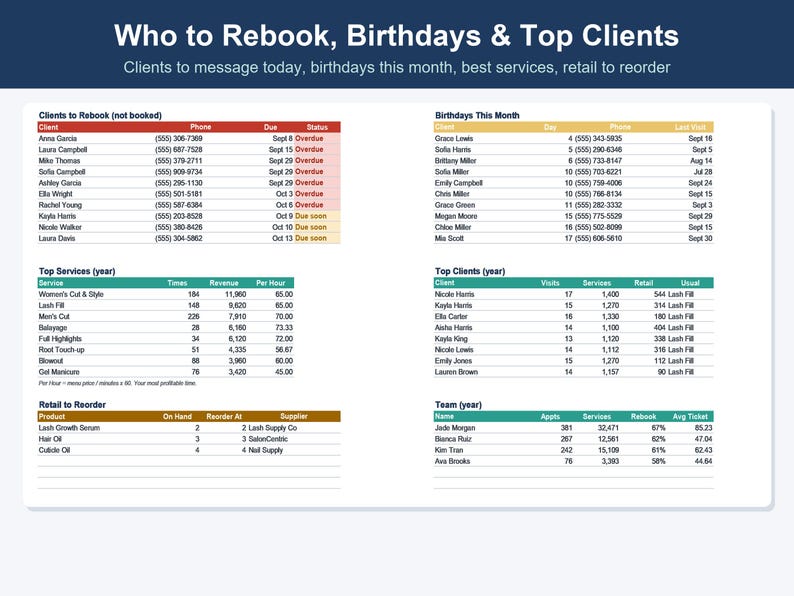
Task: Click the 'Who to Rebook, Birthdays & Top Clients' title
Action: click(396, 35)
